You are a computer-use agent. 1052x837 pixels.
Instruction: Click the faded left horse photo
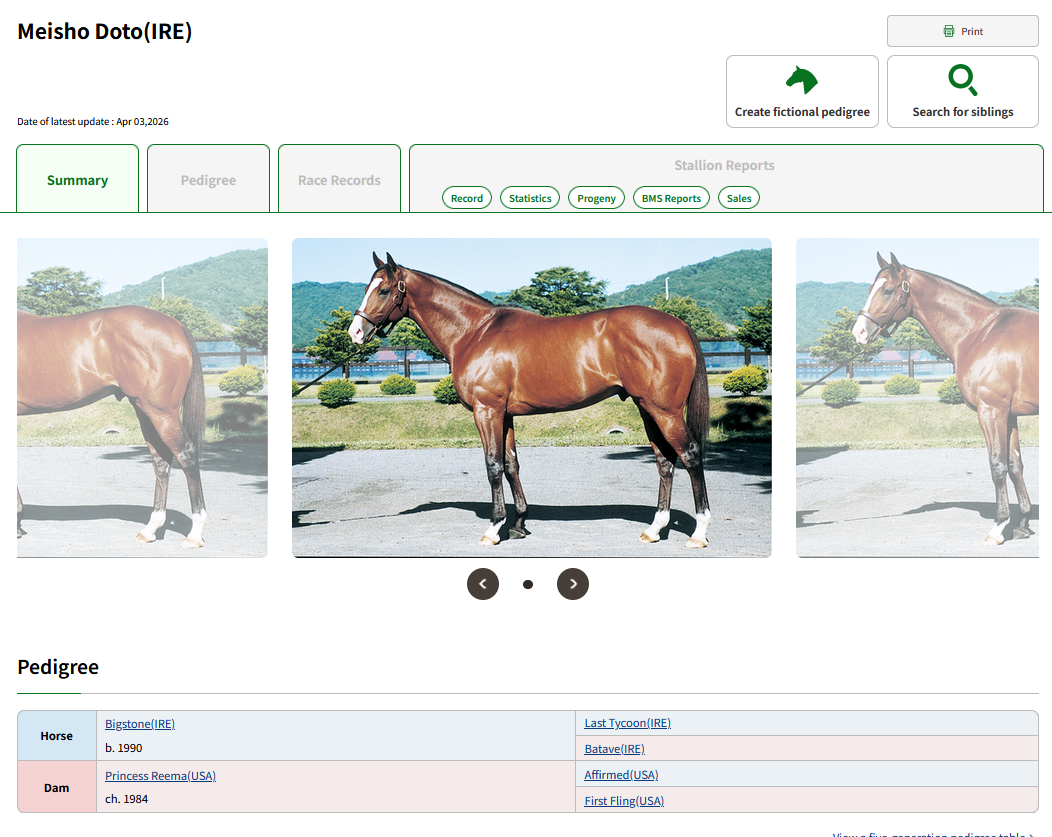coord(142,398)
